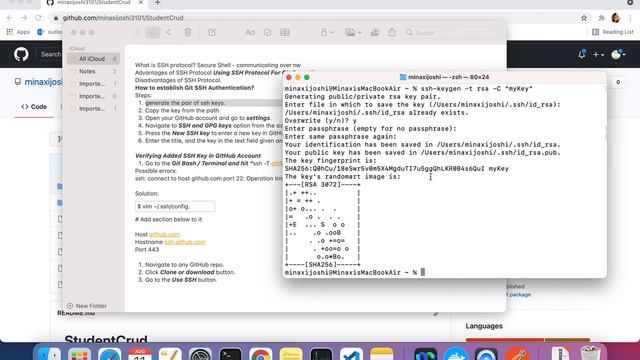Click the add people collaborate icon in Notes
Image resolution: width=640 pixels, height=360 pixels.
[375, 32]
